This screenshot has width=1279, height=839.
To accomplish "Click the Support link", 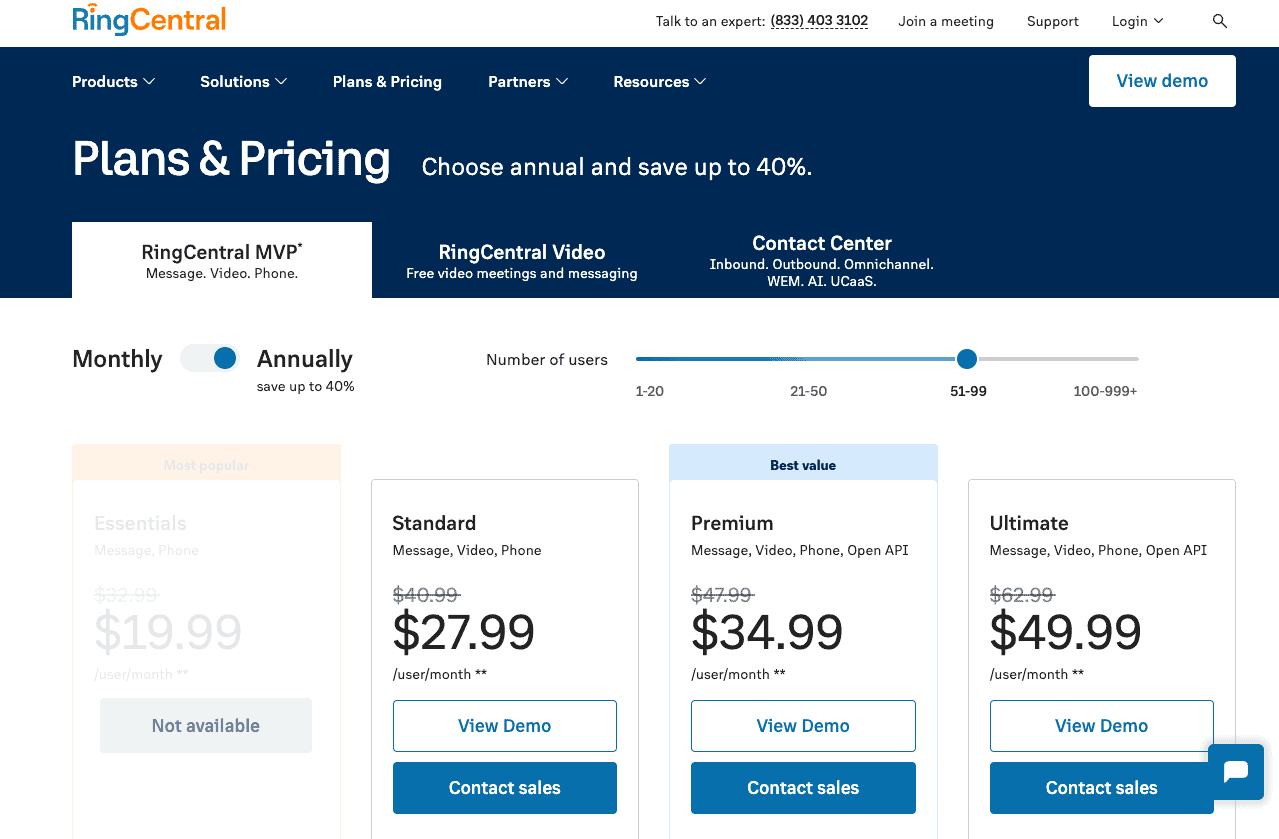I will (1052, 21).
